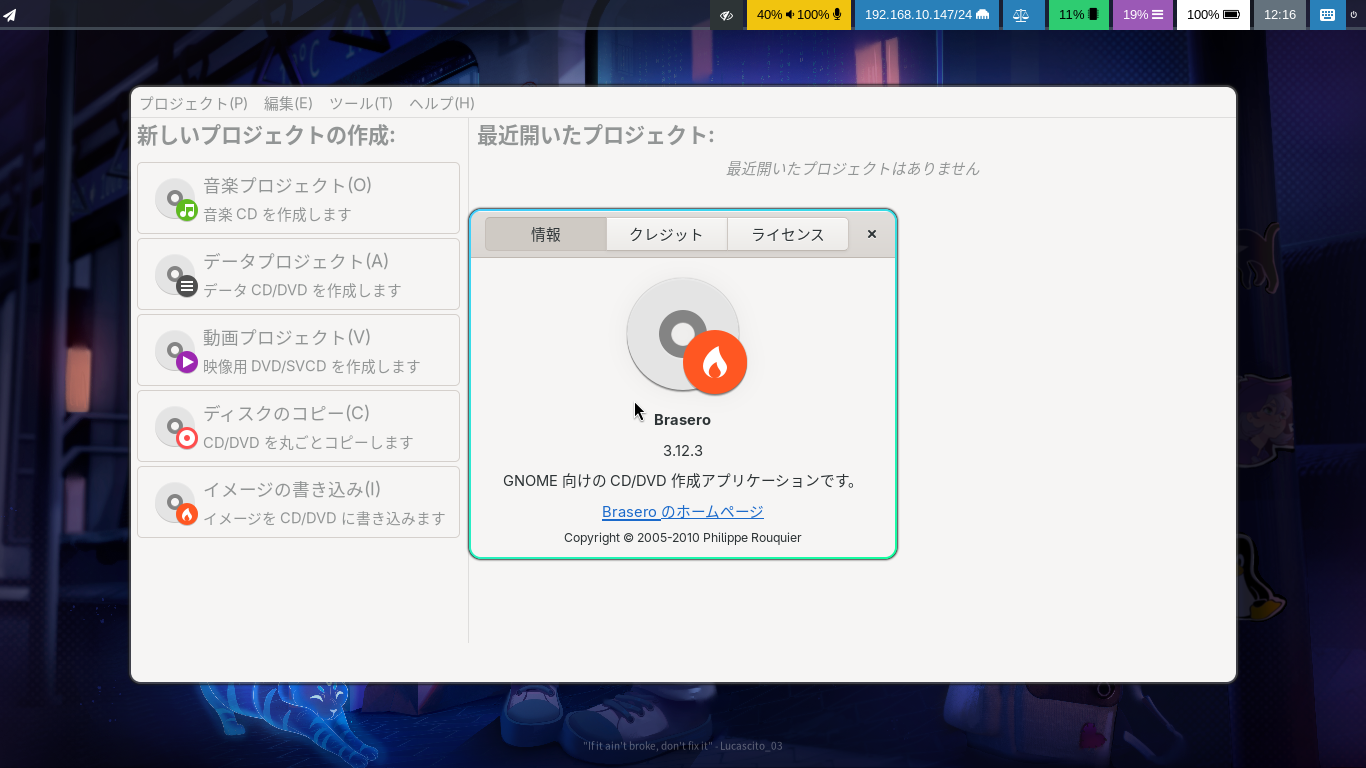Click the 新しいプロジェクトの作成 heading

click(266, 135)
